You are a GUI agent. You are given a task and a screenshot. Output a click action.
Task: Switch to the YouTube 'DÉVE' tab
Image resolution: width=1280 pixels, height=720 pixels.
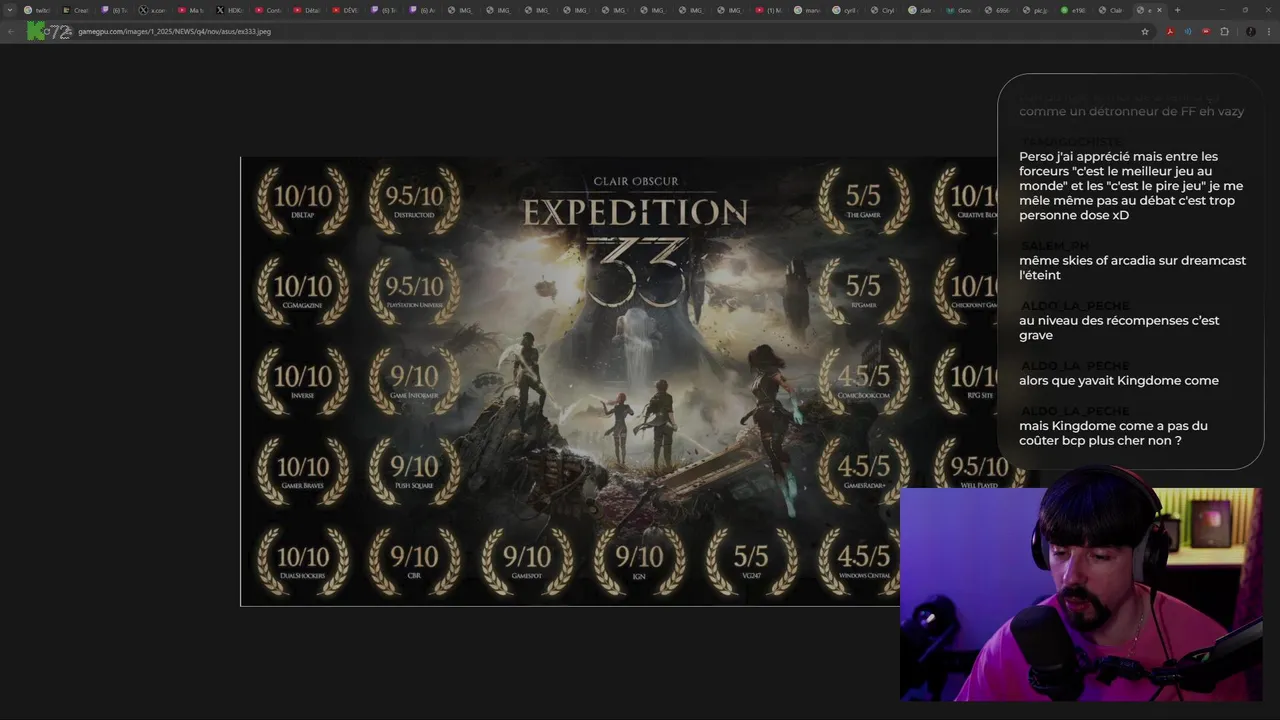tap(345, 10)
